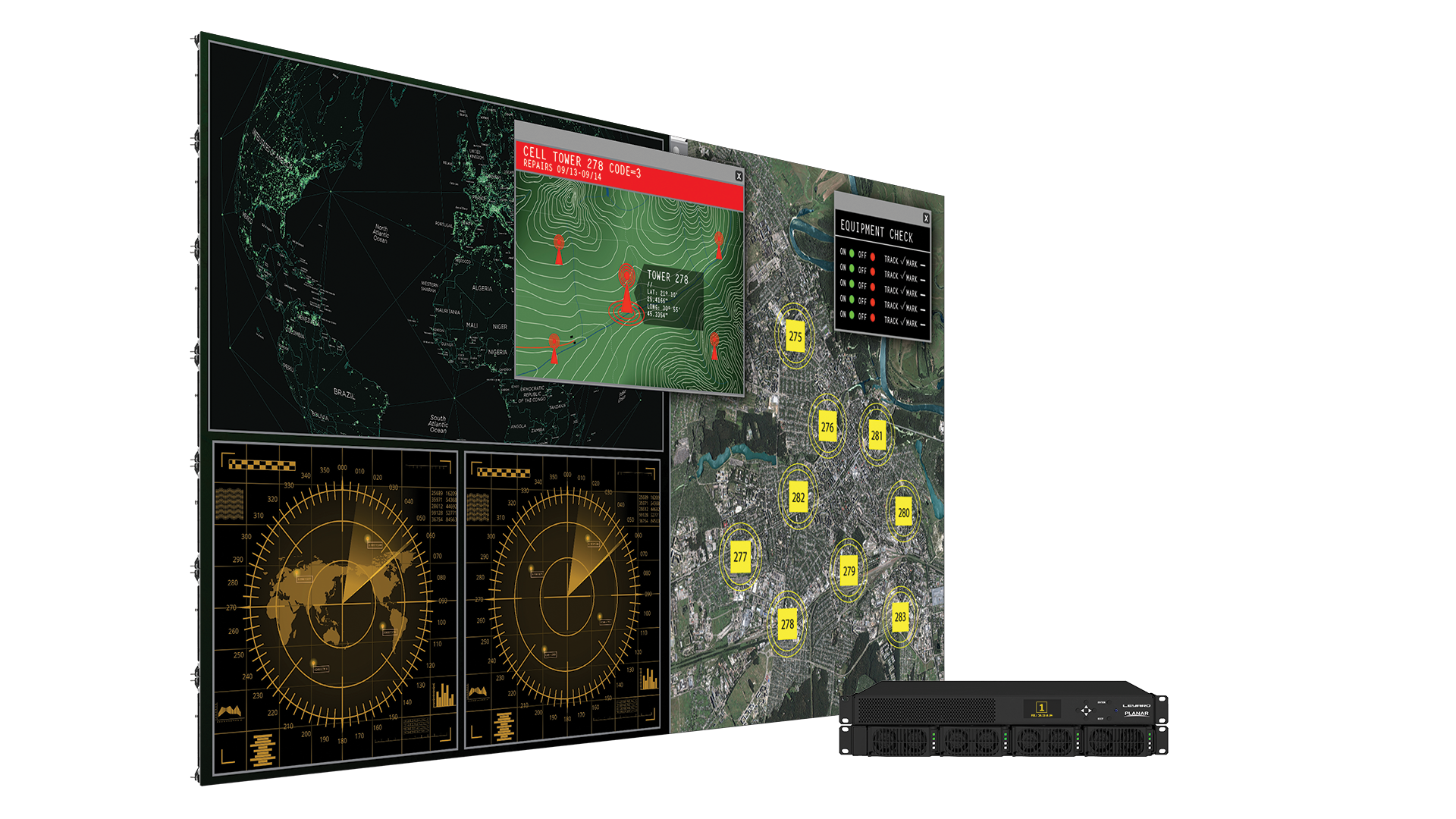Select yellow map marker 280
Viewport: 1456px width, 819px height.
tap(903, 513)
